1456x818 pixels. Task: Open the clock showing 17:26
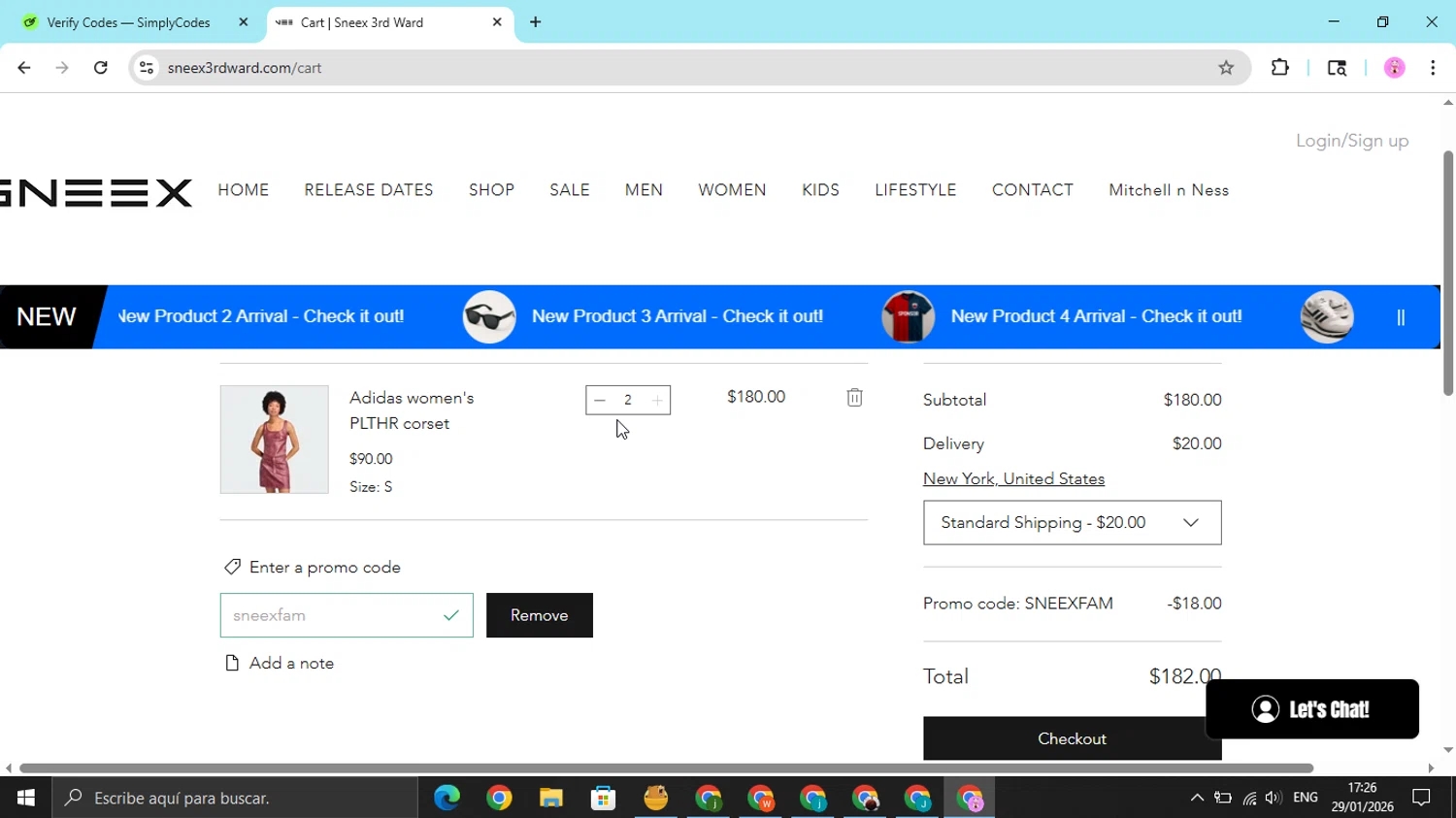point(1363,798)
